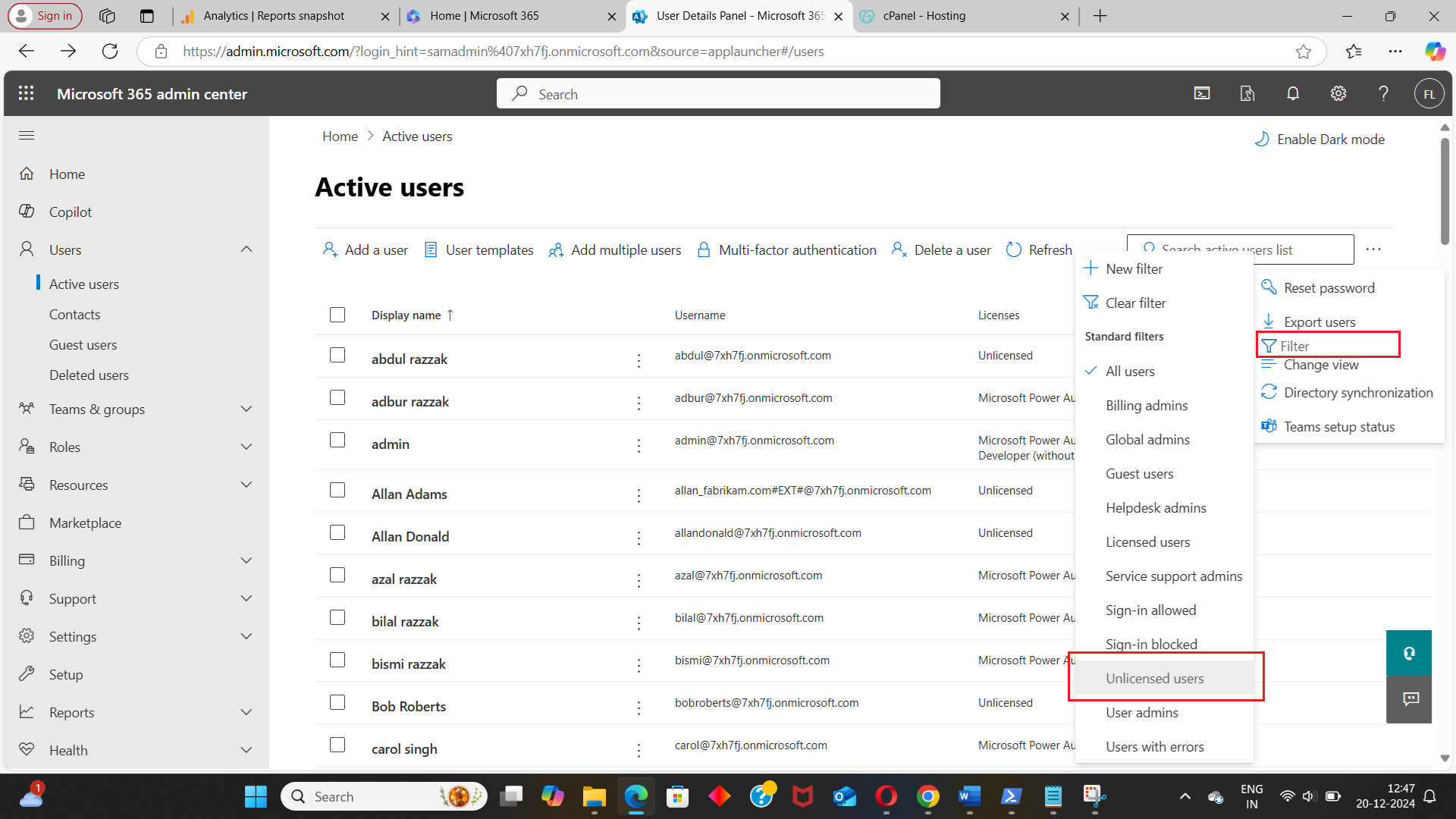Click the top Search box in header
Screen dimensions: 1456x819
(718, 94)
